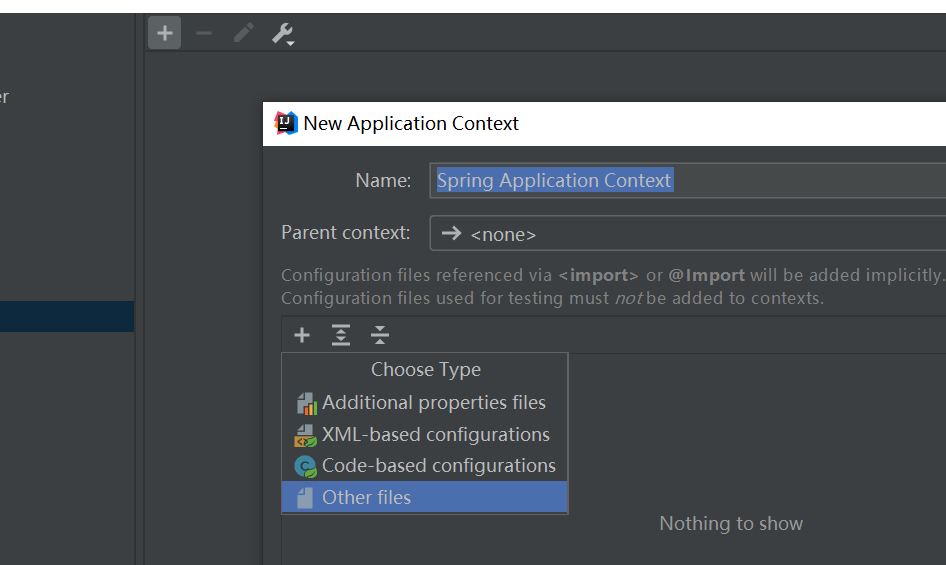Select Other files in the Choose Type list
Image resolution: width=946 pixels, height=565 pixels.
(x=425, y=497)
